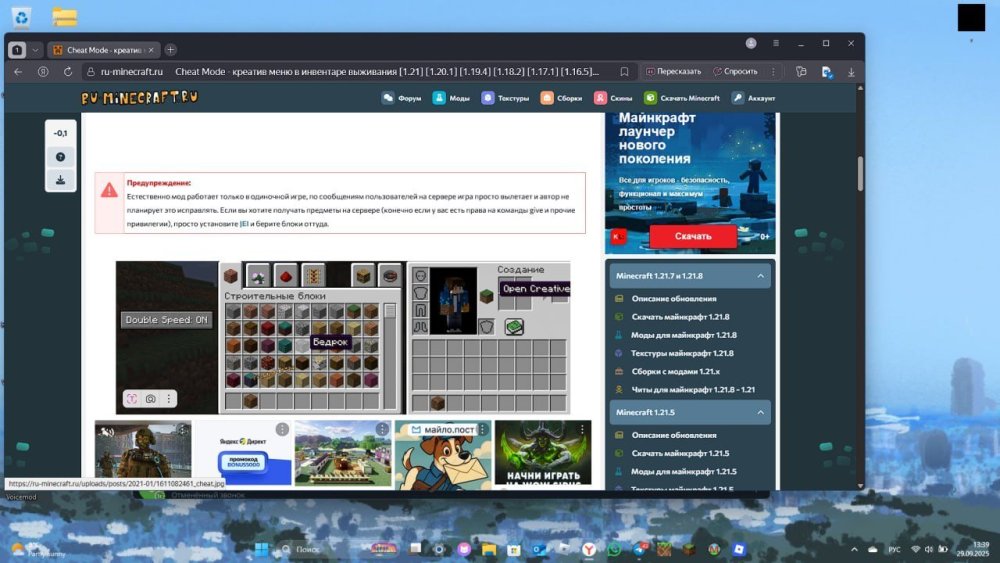This screenshot has width=1000, height=563.
Task: Click the майло.пост dog ad
Action: click(x=443, y=454)
